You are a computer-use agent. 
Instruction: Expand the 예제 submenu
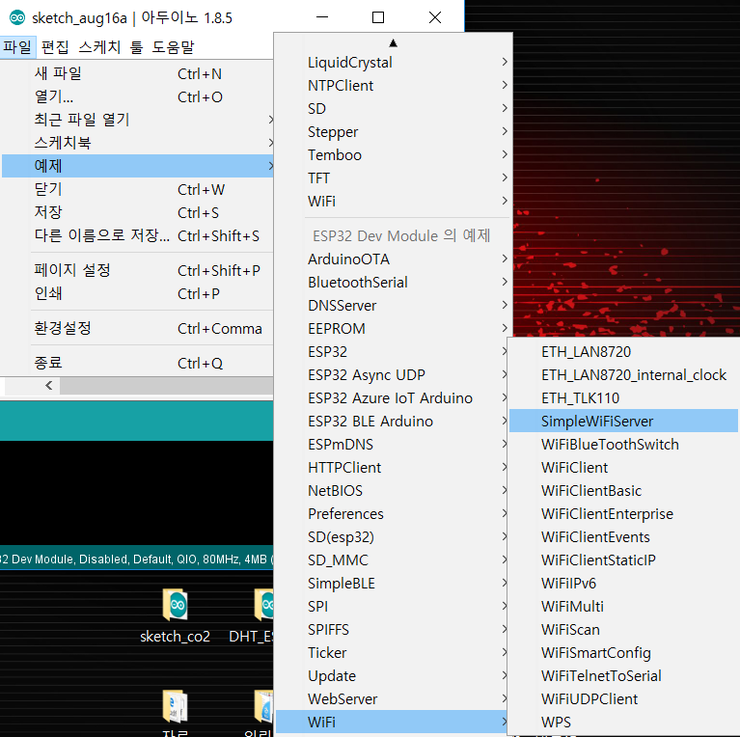coord(138,166)
